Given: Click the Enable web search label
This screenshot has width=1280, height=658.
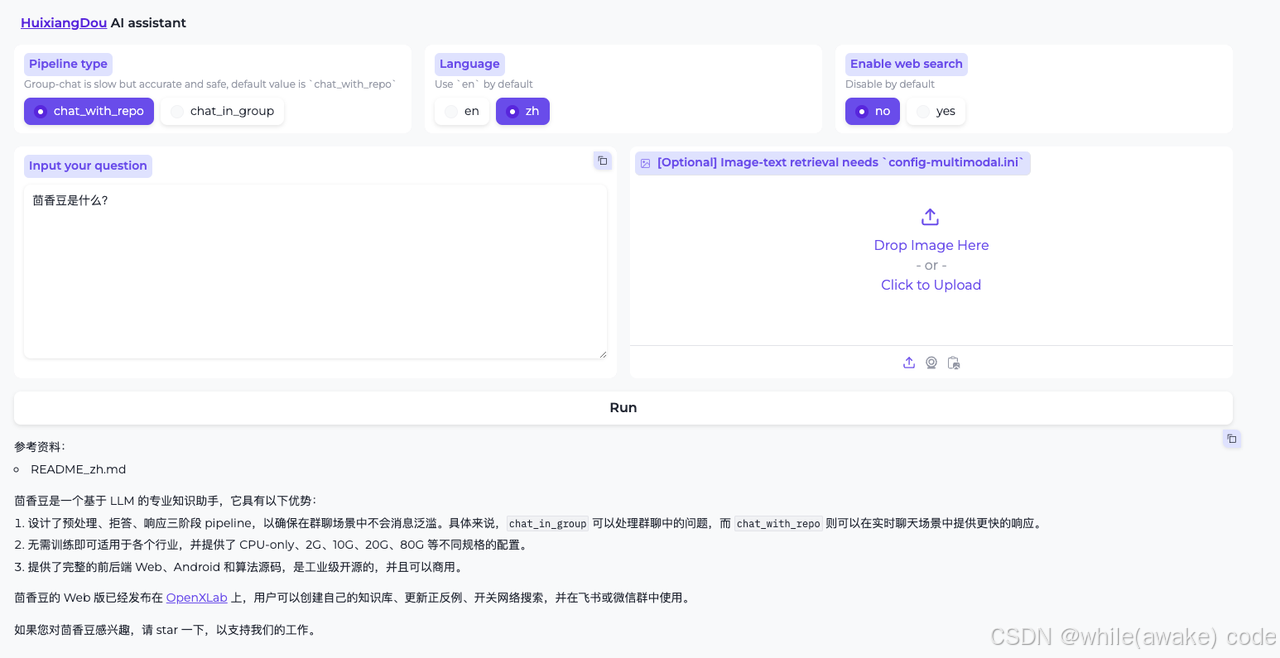Looking at the screenshot, I should [906, 64].
